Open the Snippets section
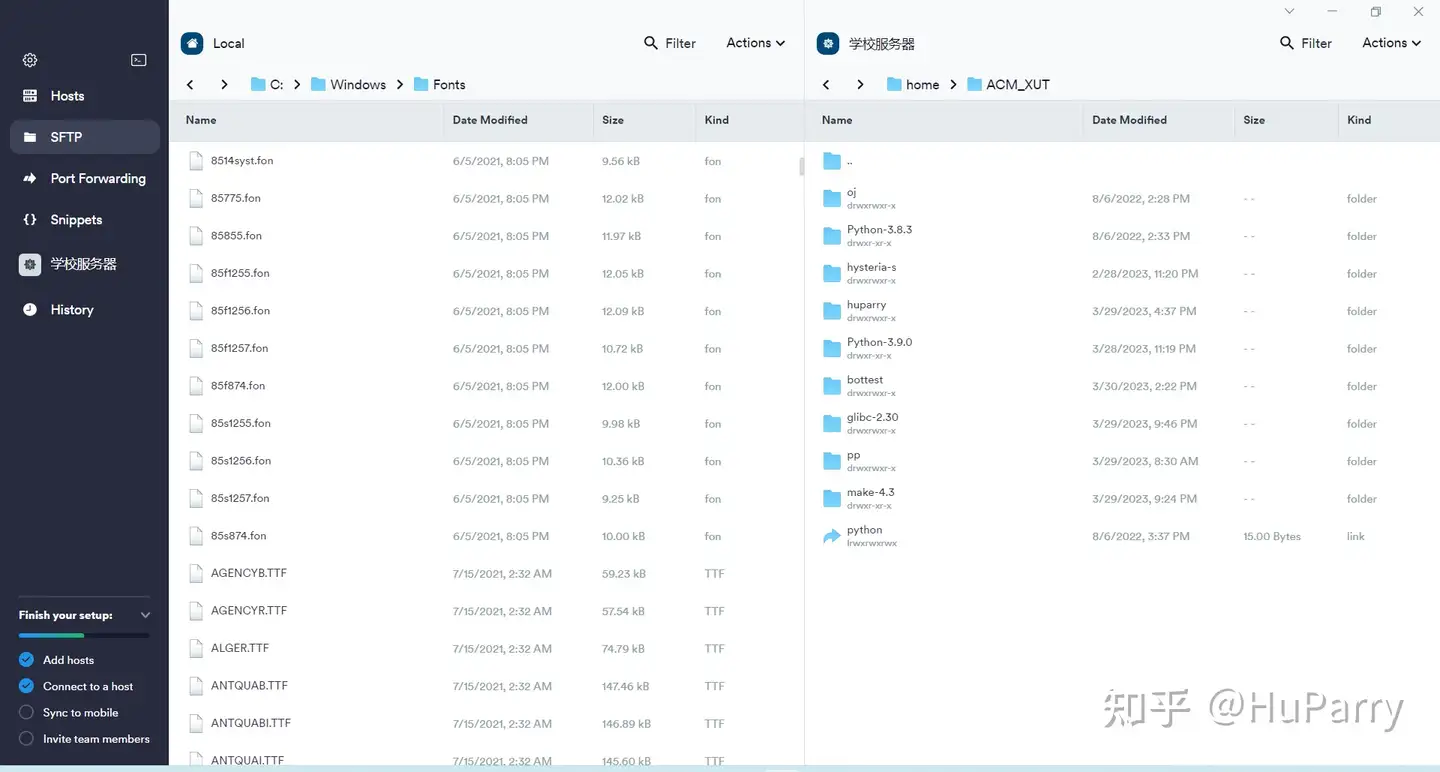 76,220
